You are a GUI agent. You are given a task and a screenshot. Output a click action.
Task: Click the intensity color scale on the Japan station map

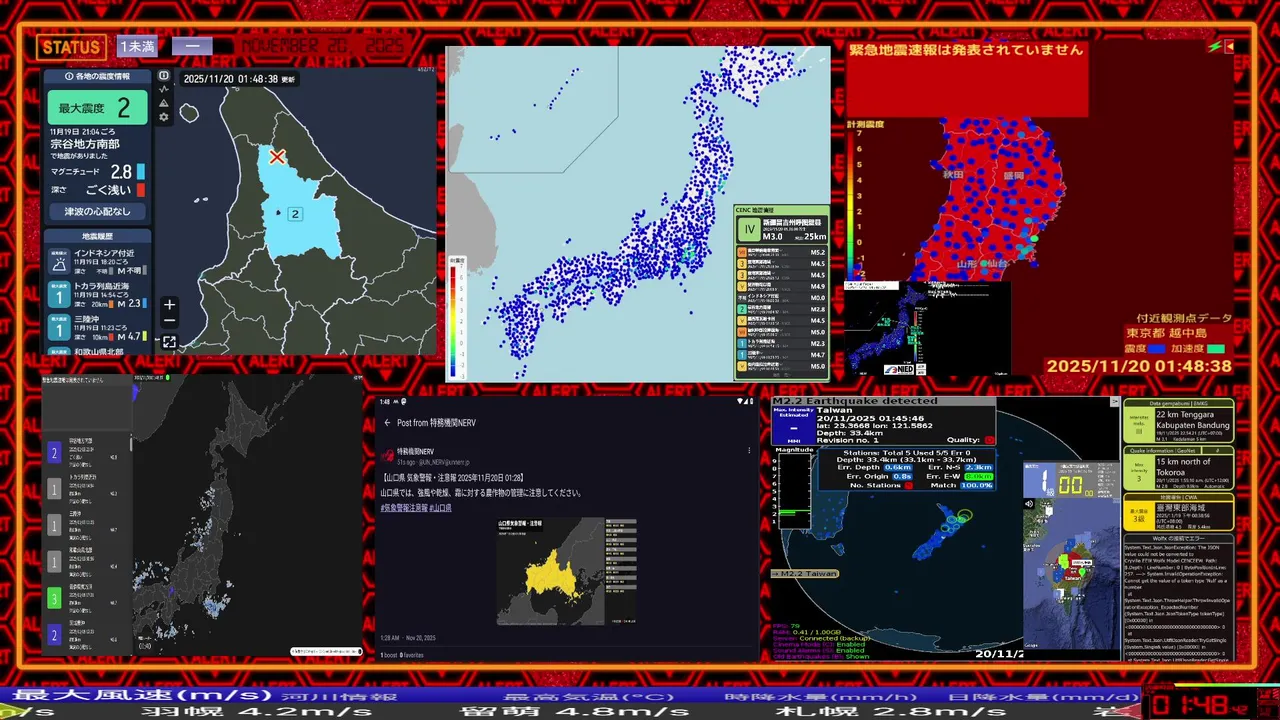coord(457,317)
